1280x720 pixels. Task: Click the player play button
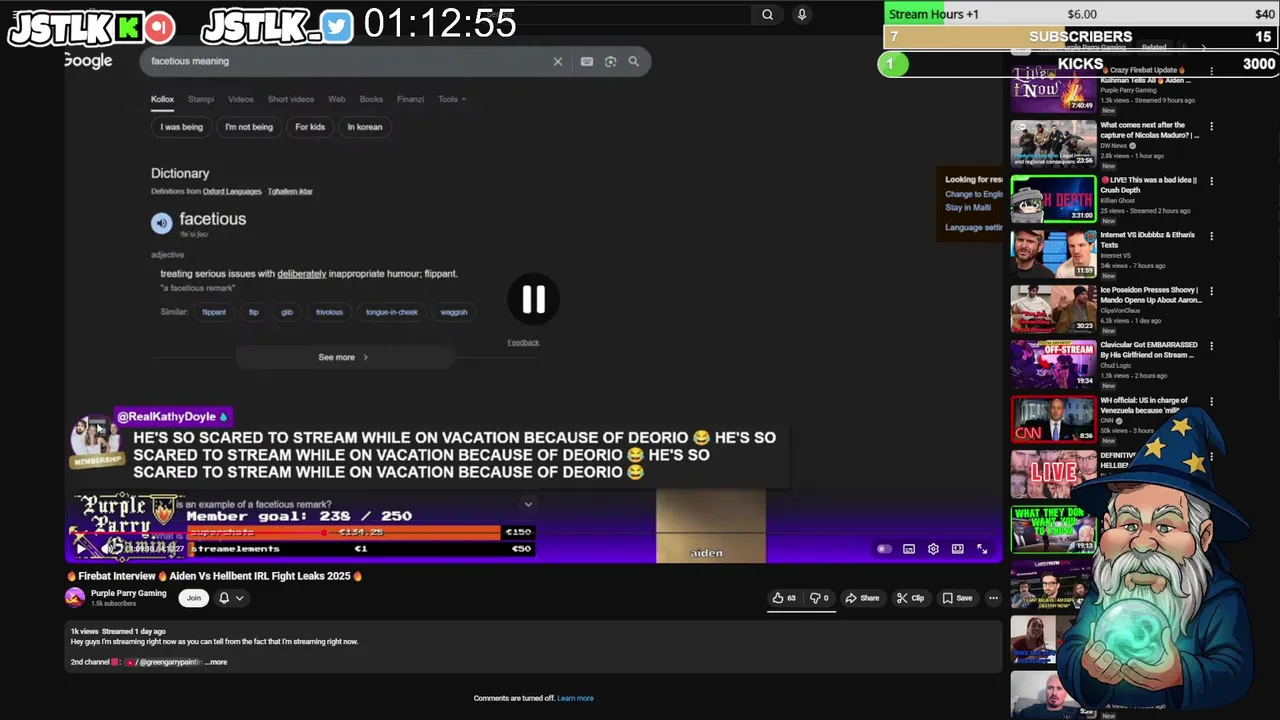[81, 548]
